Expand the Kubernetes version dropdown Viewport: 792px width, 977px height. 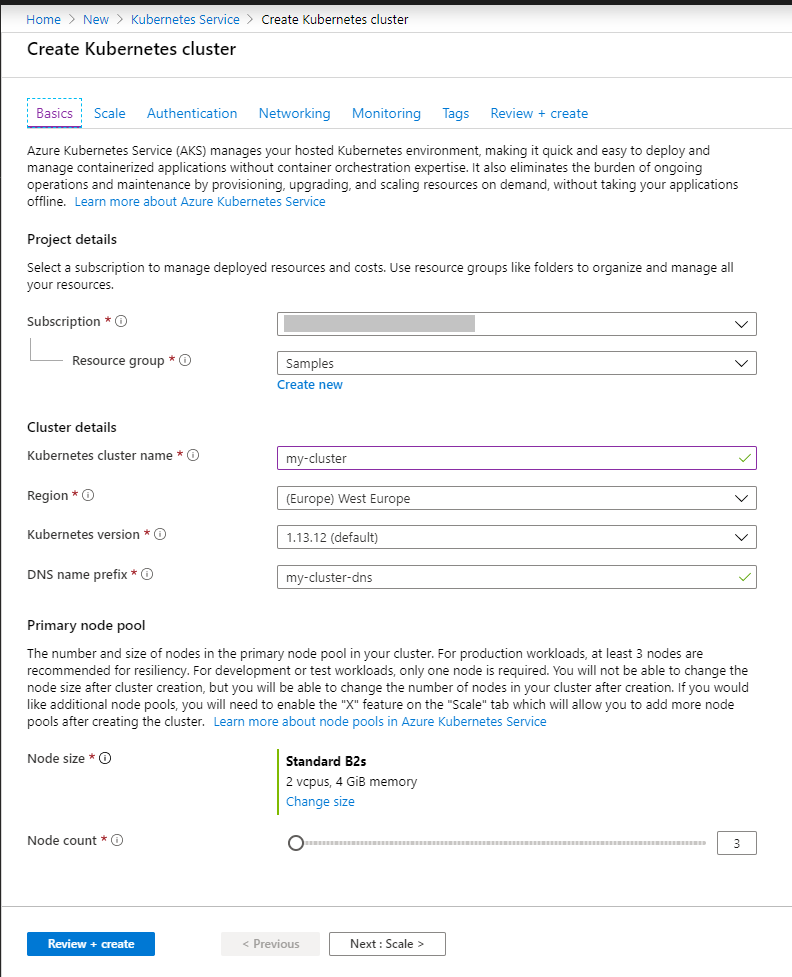[x=516, y=537]
